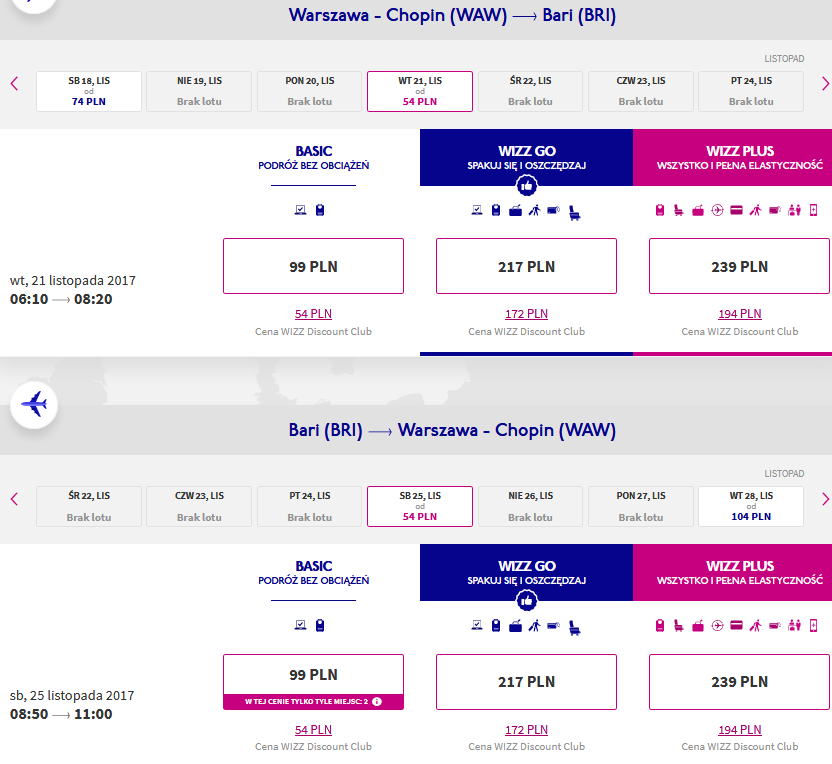
Task: Show later return dates with right arrow
Action: (825, 499)
